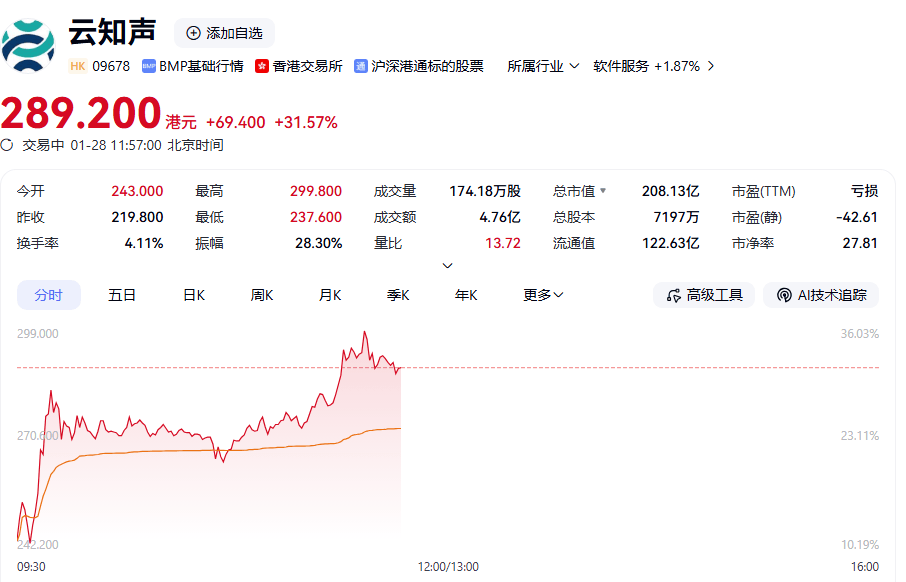Expand more stock metrics with the chevron

pyautogui.click(x=448, y=265)
